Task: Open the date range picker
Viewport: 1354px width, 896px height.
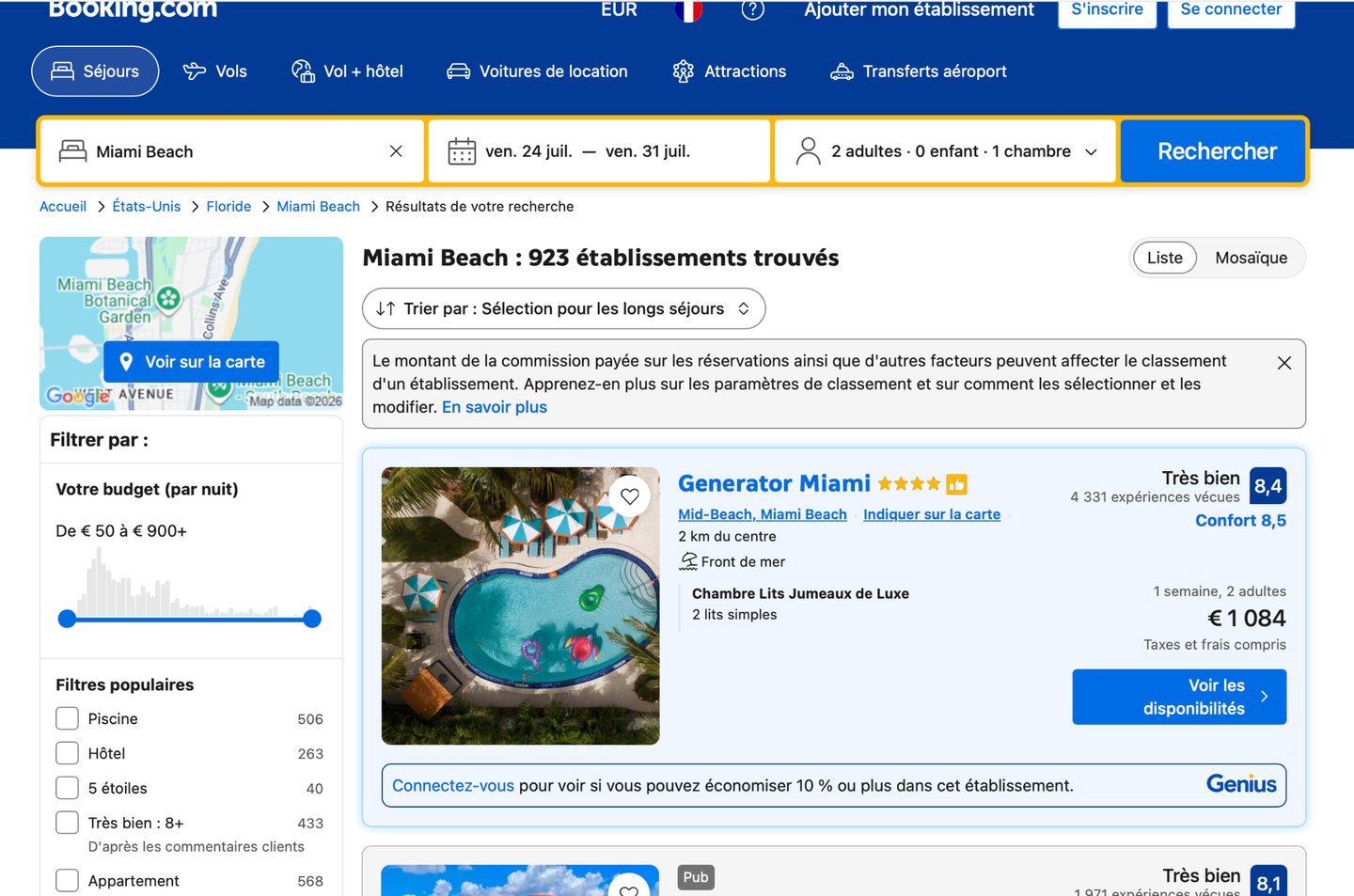Action: point(599,151)
